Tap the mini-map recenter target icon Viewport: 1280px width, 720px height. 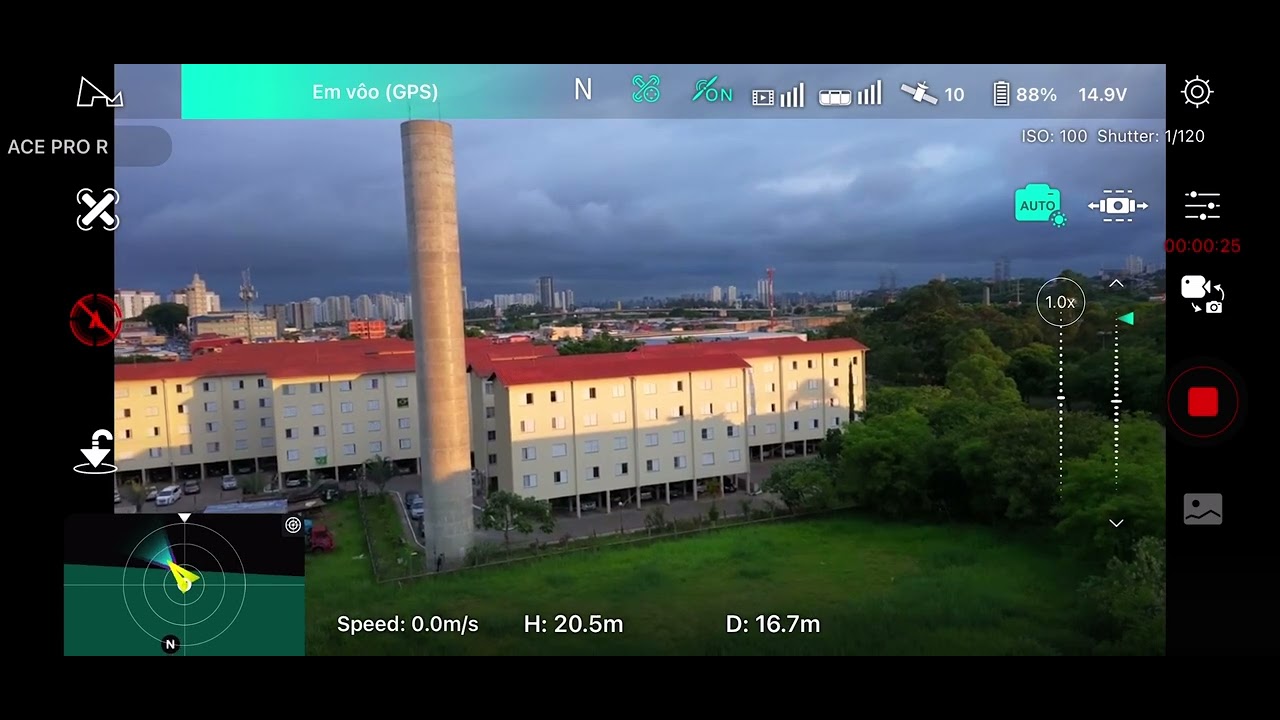(293, 525)
